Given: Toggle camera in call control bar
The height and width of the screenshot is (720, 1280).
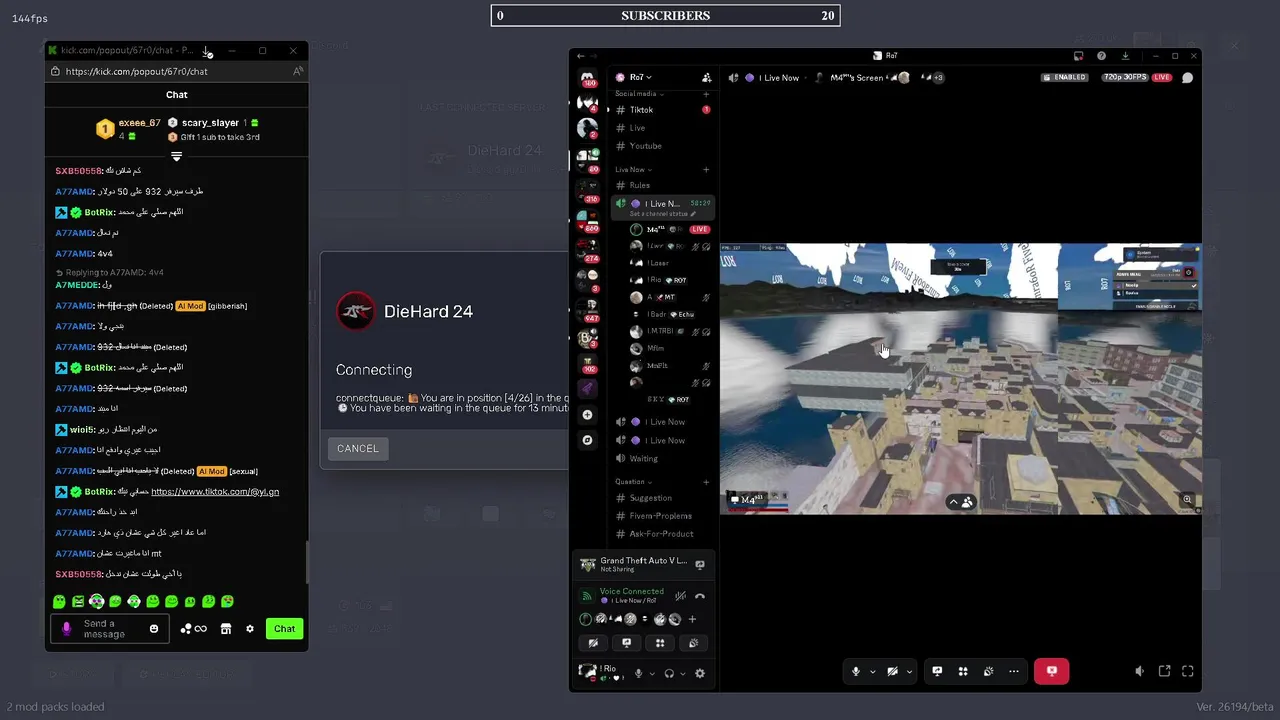Looking at the screenshot, I should (892, 671).
